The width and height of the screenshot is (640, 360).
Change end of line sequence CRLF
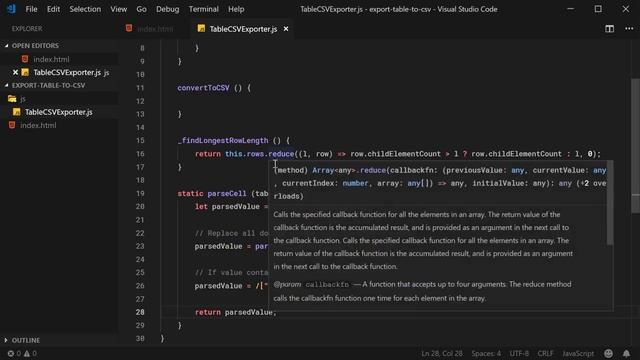(x=545, y=353)
